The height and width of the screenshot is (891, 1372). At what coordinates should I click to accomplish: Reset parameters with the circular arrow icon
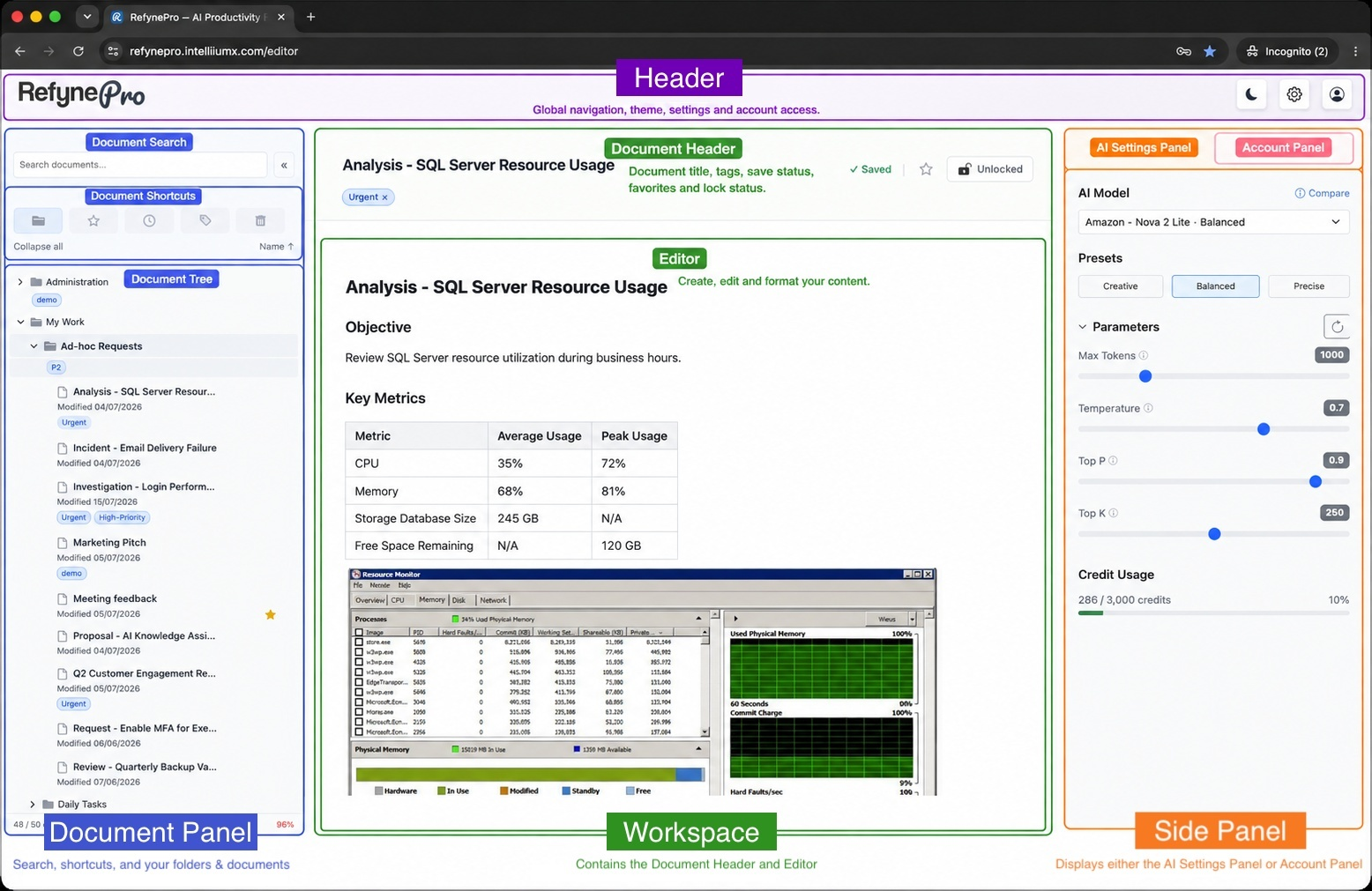pos(1337,327)
